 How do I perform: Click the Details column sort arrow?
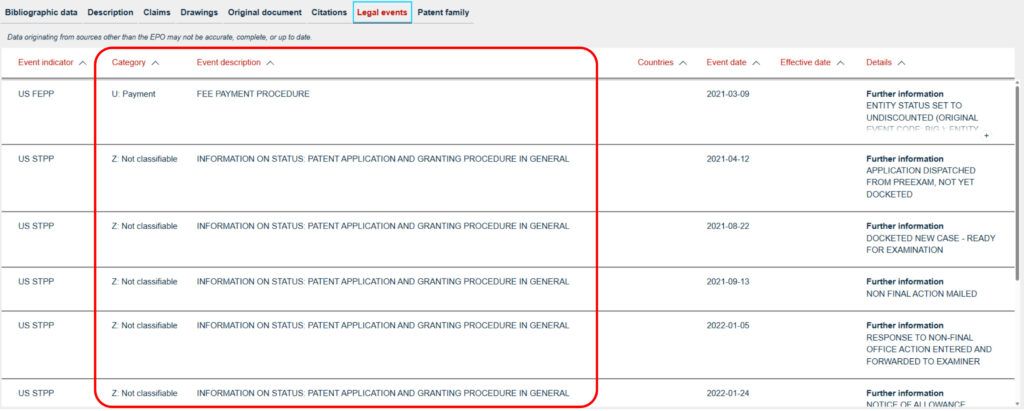point(902,63)
